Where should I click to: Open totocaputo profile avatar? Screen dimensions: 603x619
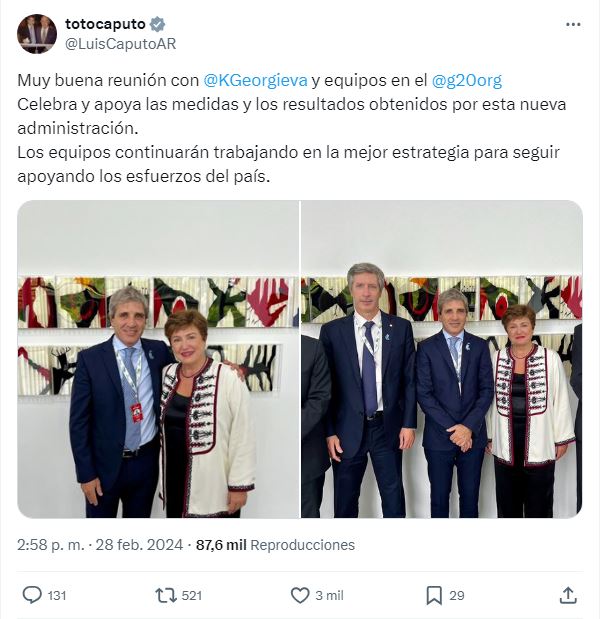[x=37, y=34]
